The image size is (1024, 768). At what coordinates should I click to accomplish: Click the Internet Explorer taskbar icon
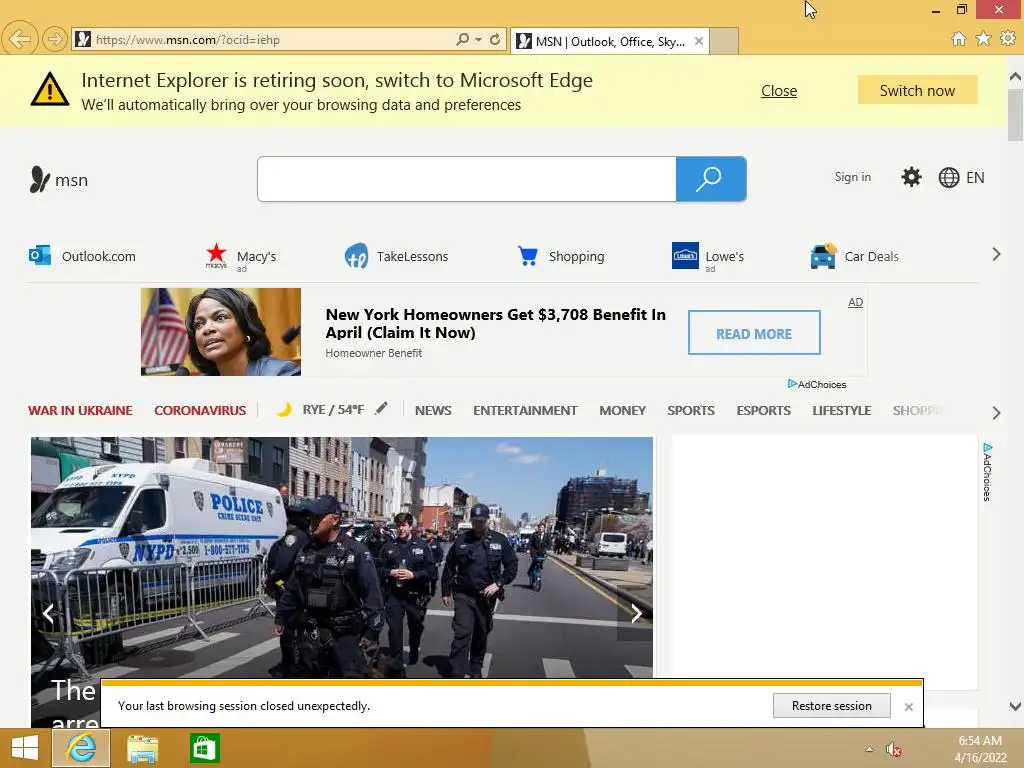pos(81,748)
